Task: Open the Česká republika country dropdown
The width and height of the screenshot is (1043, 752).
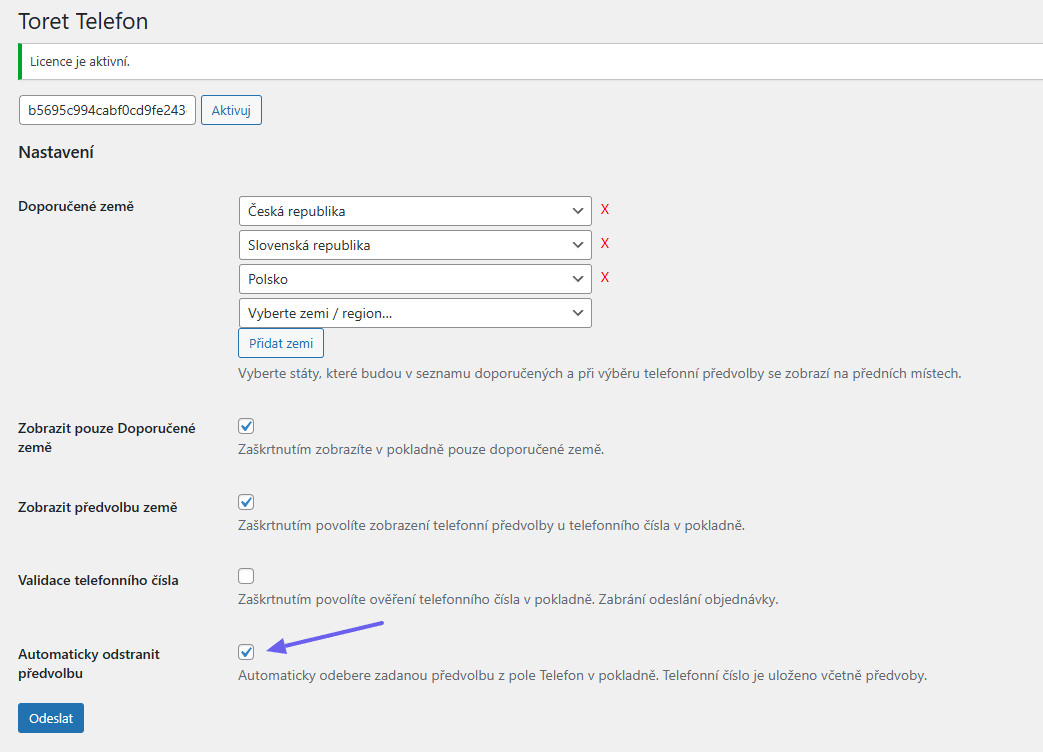Action: click(x=415, y=211)
